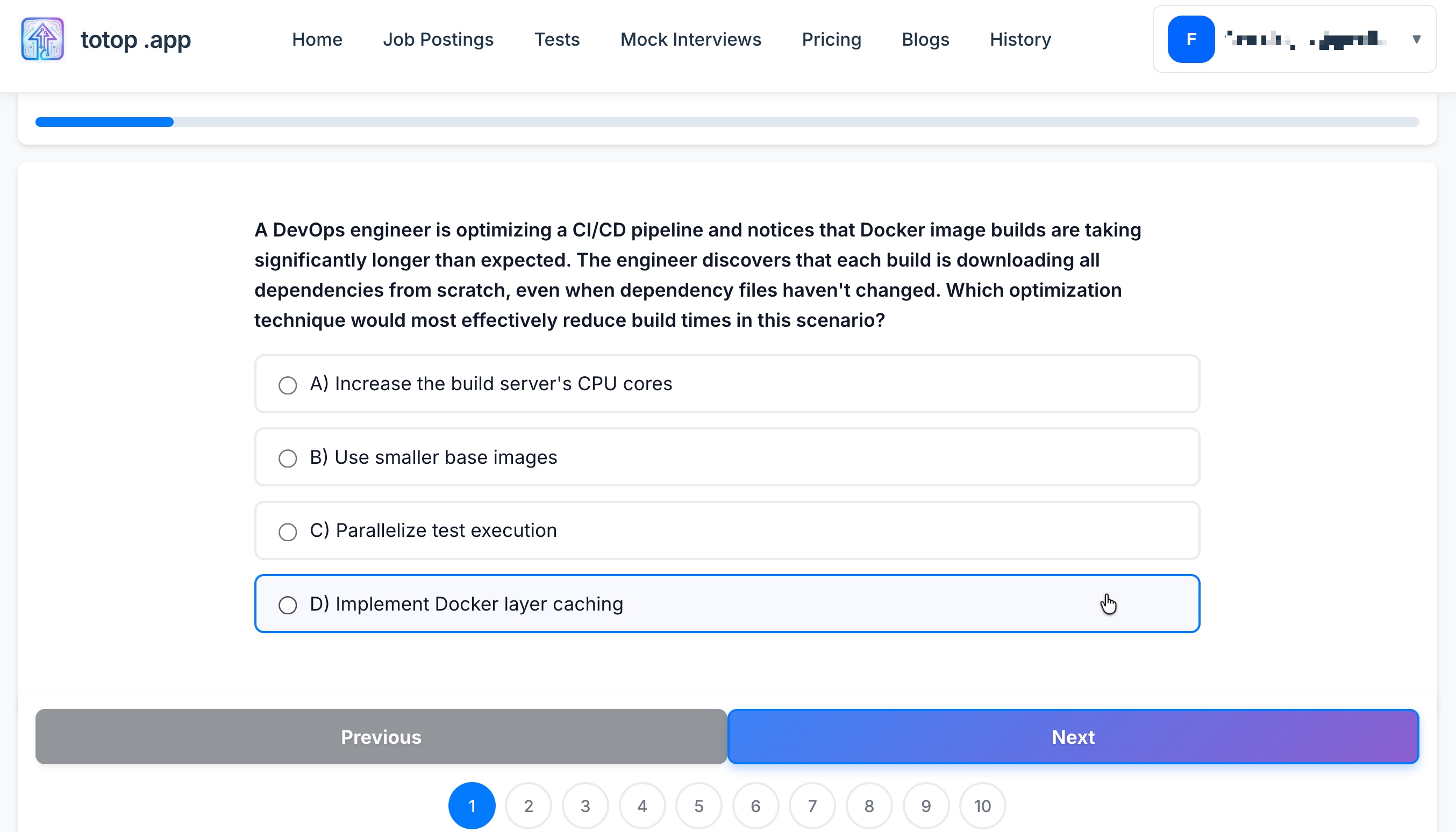Viewport: 1456px width, 832px height.
Task: Select option D Docker layer caching
Action: coord(726,604)
